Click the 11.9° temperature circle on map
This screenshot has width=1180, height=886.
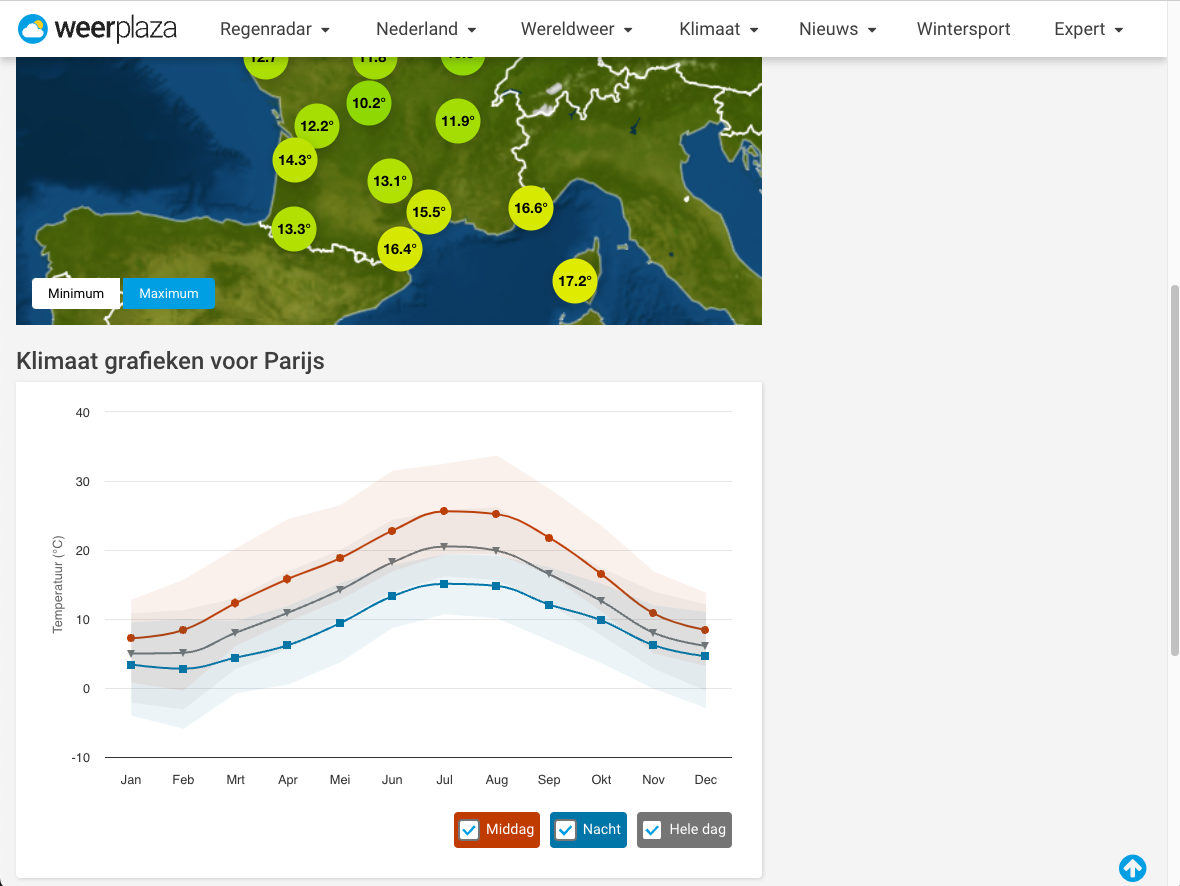[457, 122]
